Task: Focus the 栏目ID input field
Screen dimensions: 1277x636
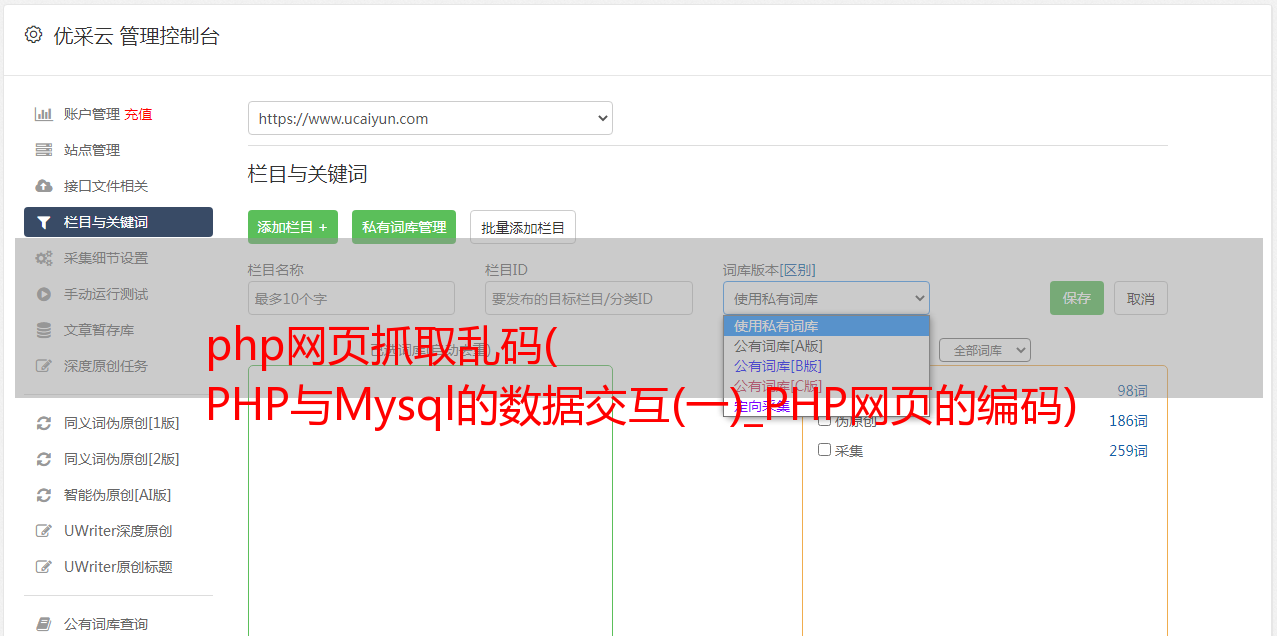Action: (589, 298)
